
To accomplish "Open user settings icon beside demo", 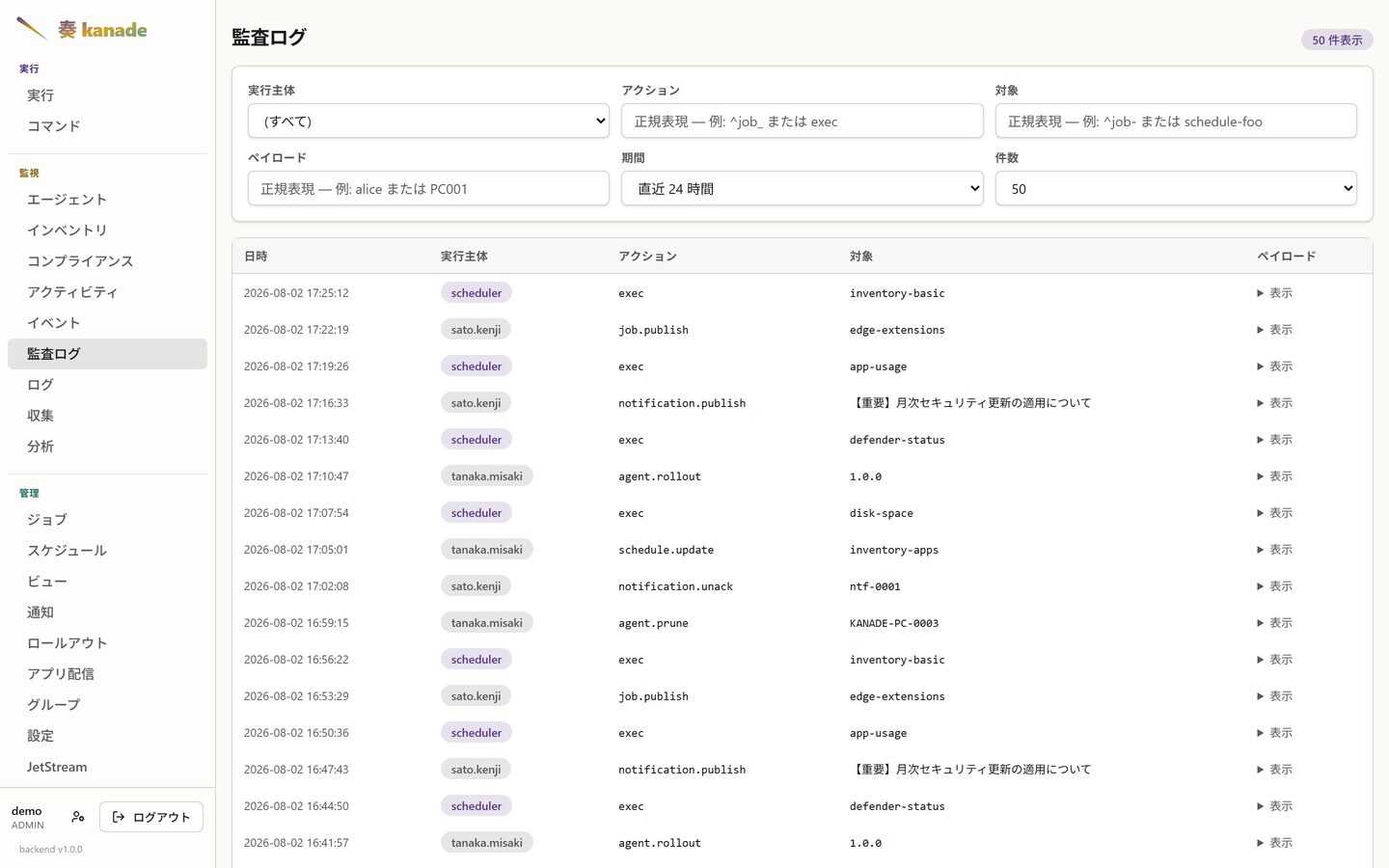I will point(78,817).
